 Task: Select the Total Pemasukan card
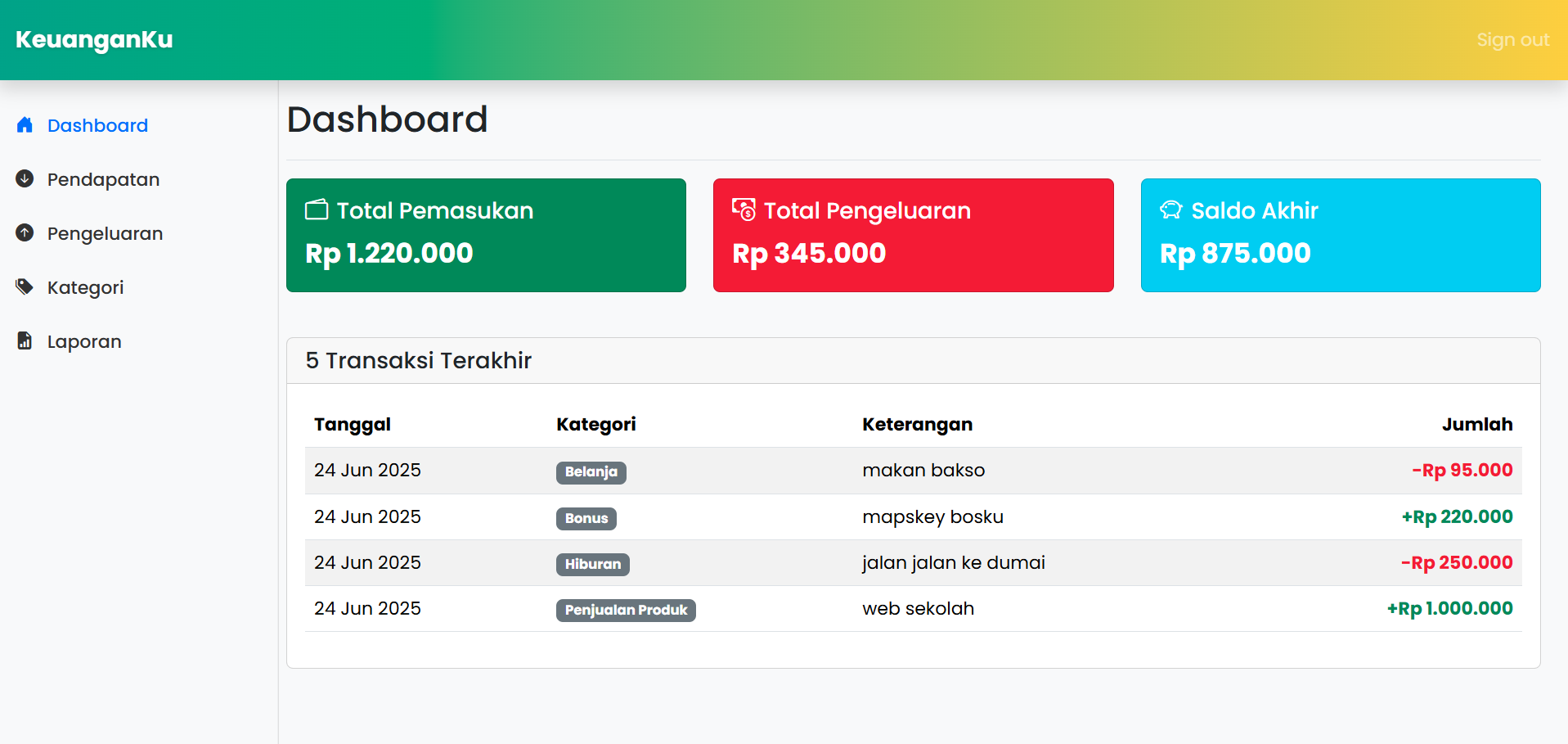pos(486,235)
